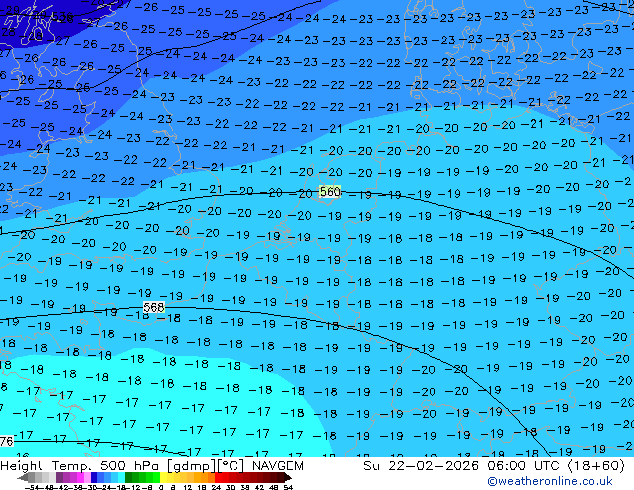Pick the dark purple legend swatch near -42
634x490 pixels.
[59, 477]
